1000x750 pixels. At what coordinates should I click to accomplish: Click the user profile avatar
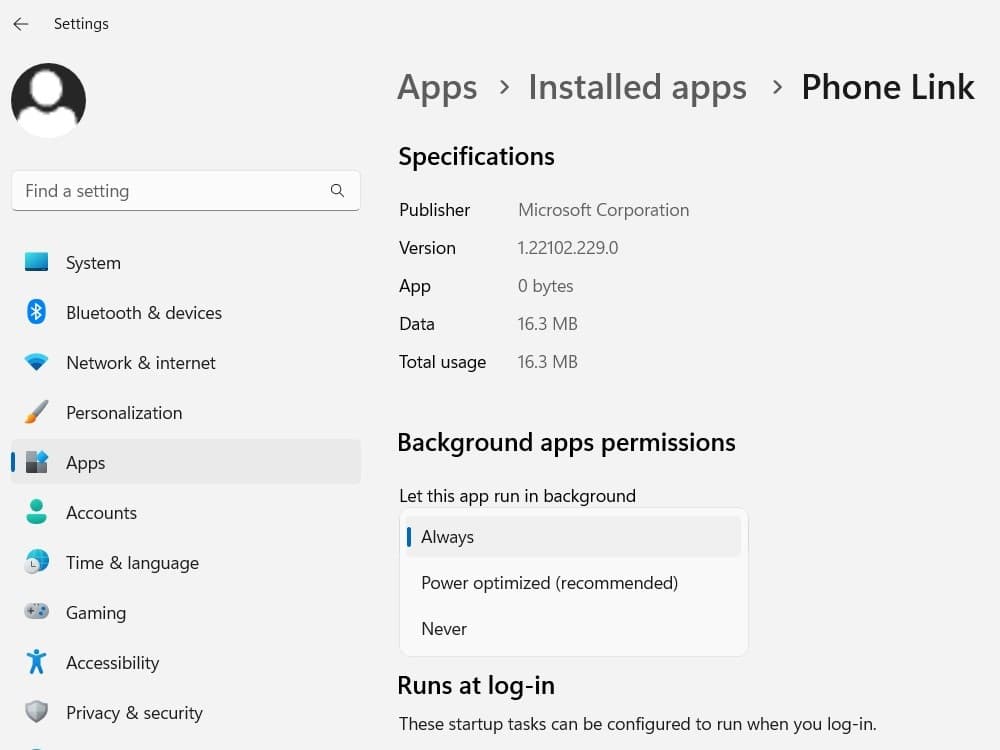48,100
